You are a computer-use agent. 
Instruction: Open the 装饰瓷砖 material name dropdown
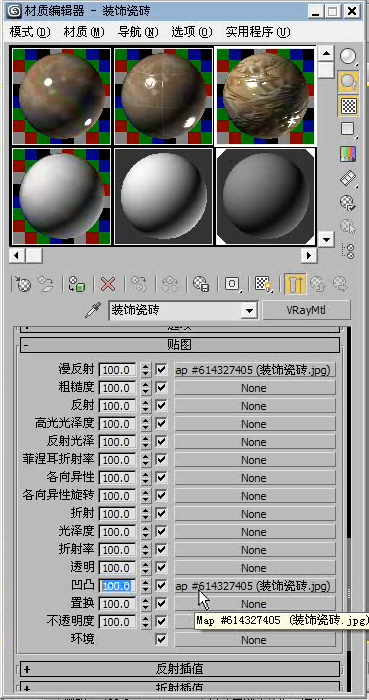[249, 310]
